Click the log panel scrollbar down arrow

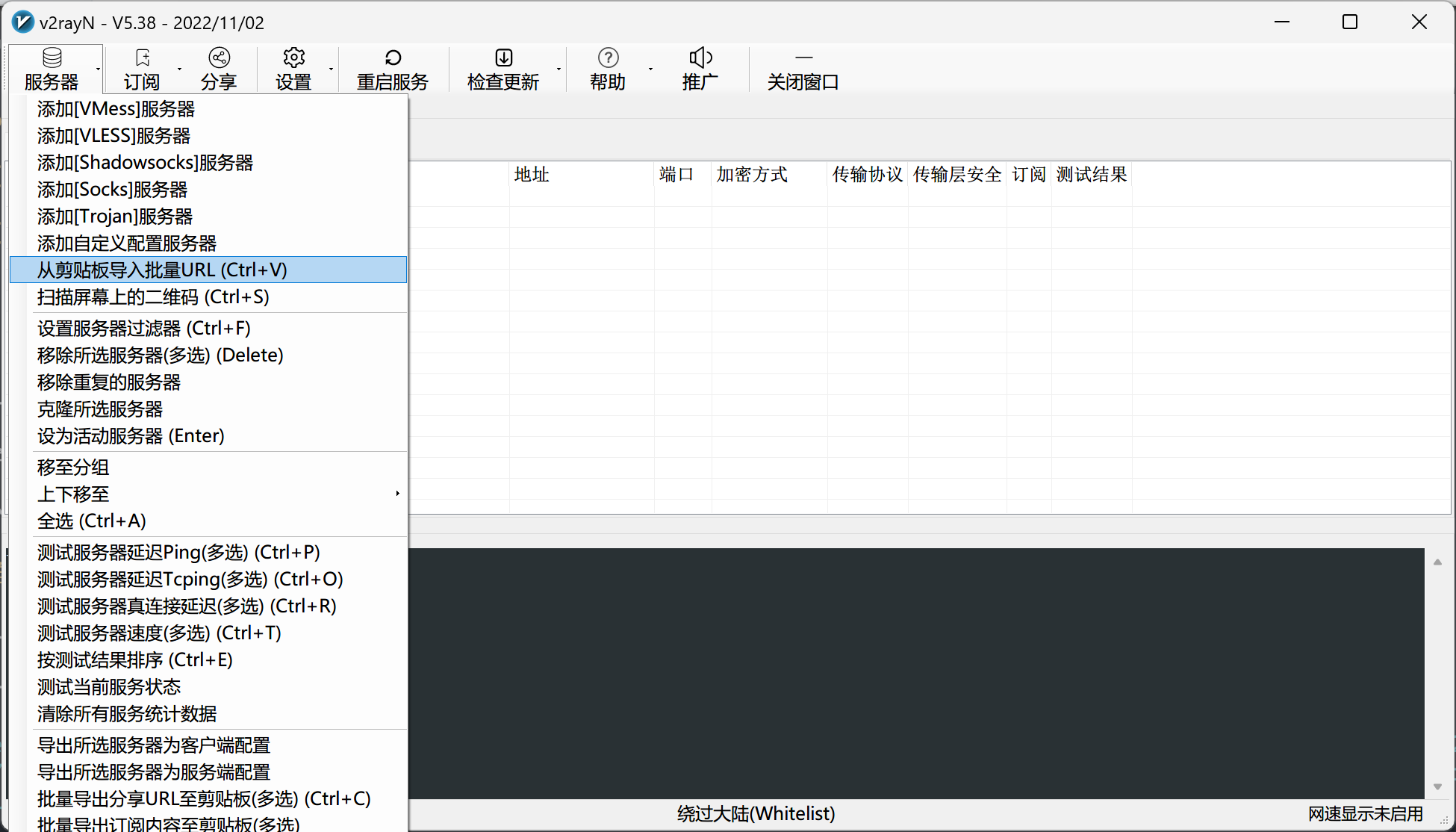click(1437, 786)
